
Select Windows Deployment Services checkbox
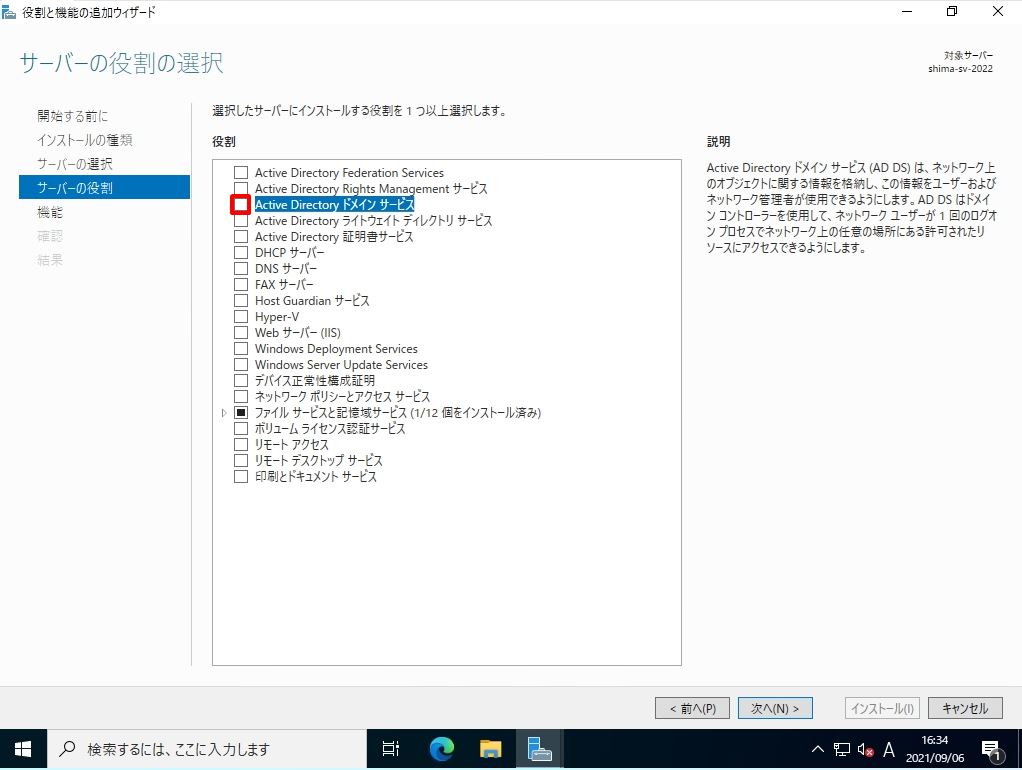(241, 348)
